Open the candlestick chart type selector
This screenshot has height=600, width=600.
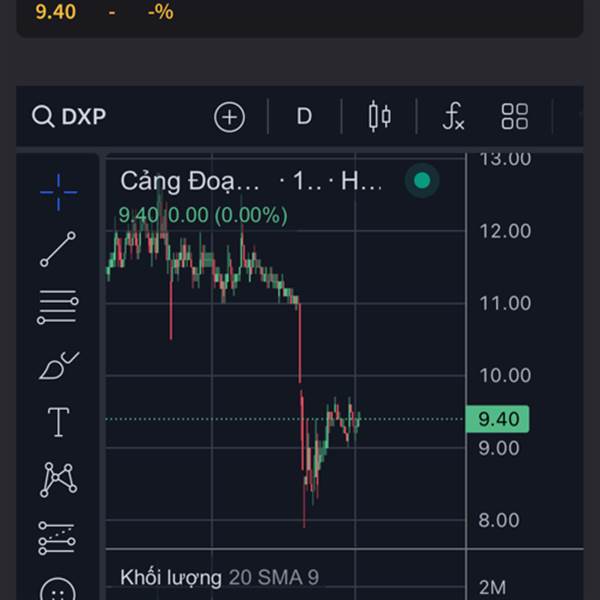tap(379, 116)
